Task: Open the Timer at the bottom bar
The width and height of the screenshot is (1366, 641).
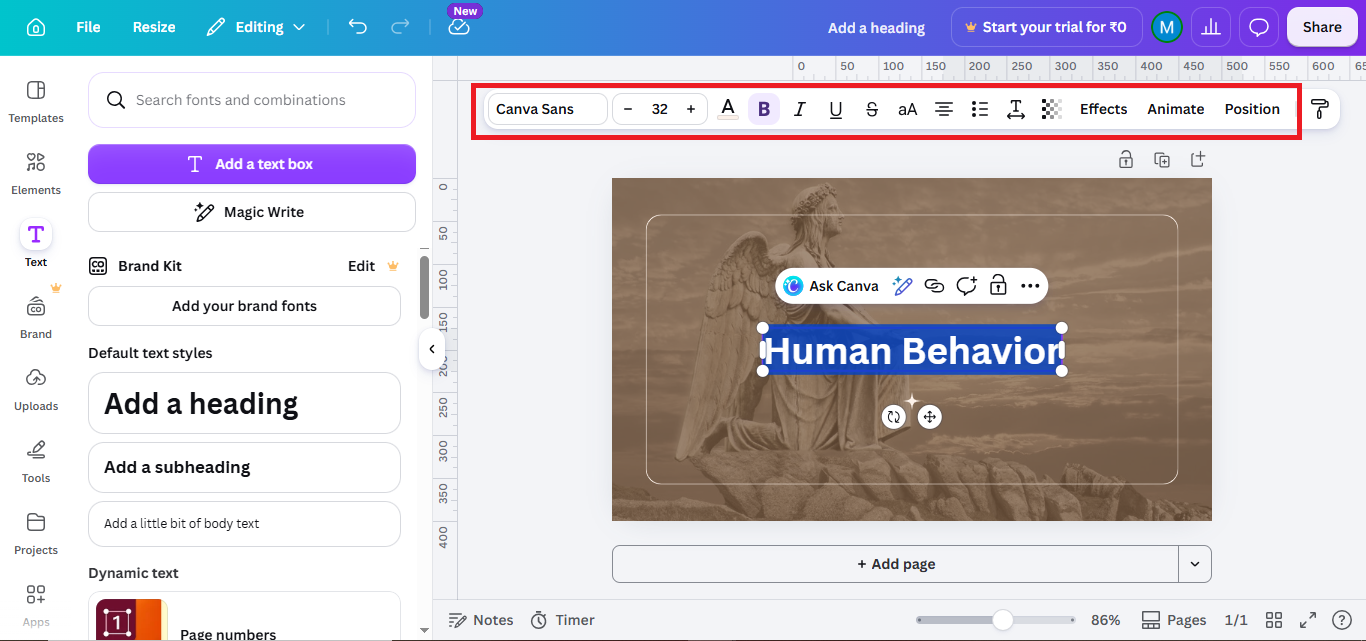Action: [x=562, y=620]
